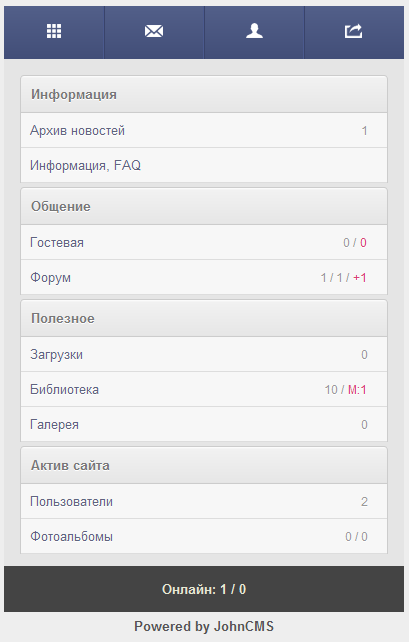The image size is (409, 642).
Task: Open Информация, FAQ link
Action: (204, 165)
